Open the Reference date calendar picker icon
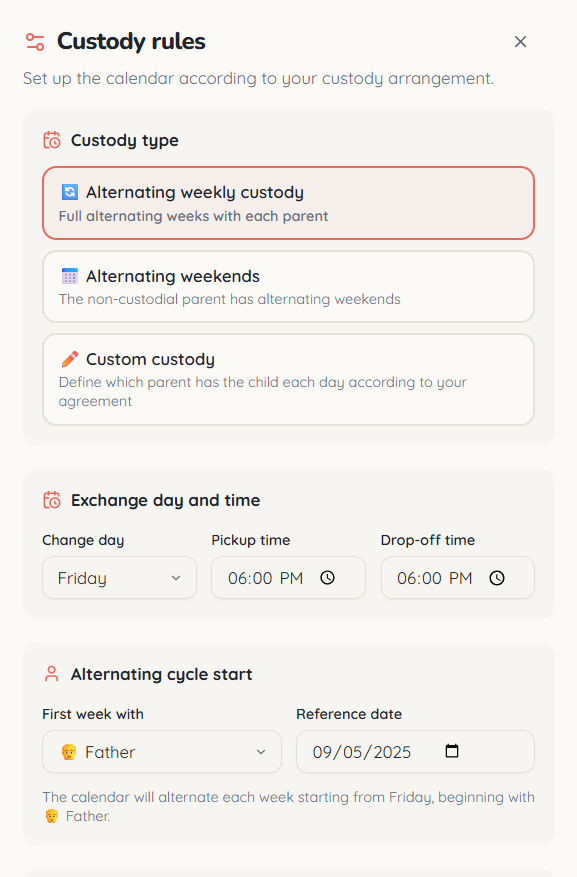This screenshot has height=877, width=577. (x=452, y=751)
